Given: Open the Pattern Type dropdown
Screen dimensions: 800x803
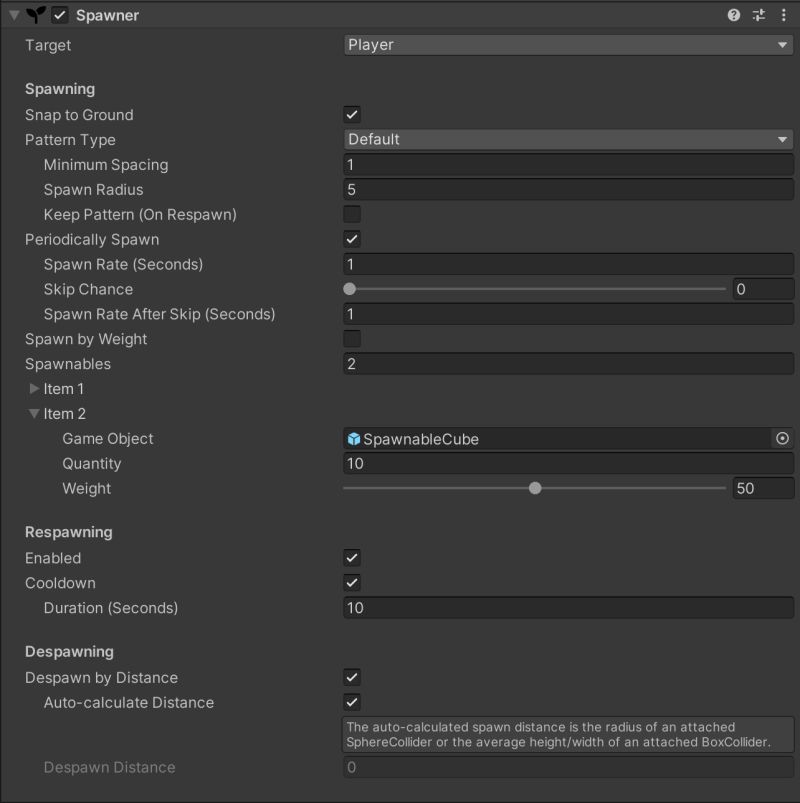Looking at the screenshot, I should [567, 139].
